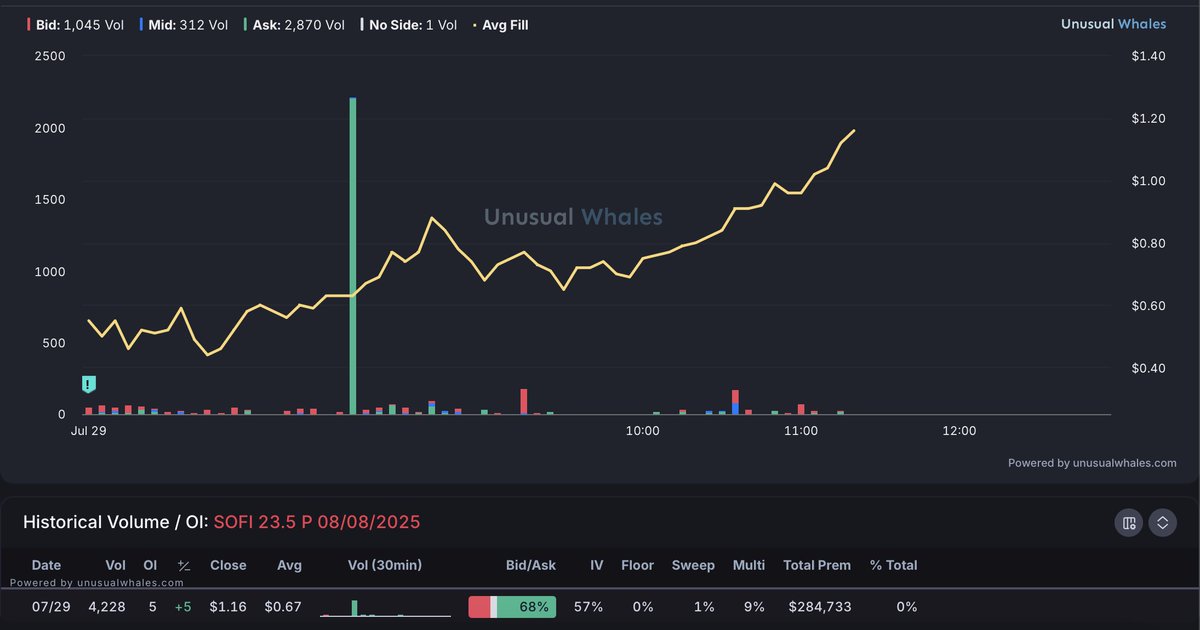Image resolution: width=1200 pixels, height=630 pixels.
Task: Click the tall green ask volume bar
Action: coord(353,255)
